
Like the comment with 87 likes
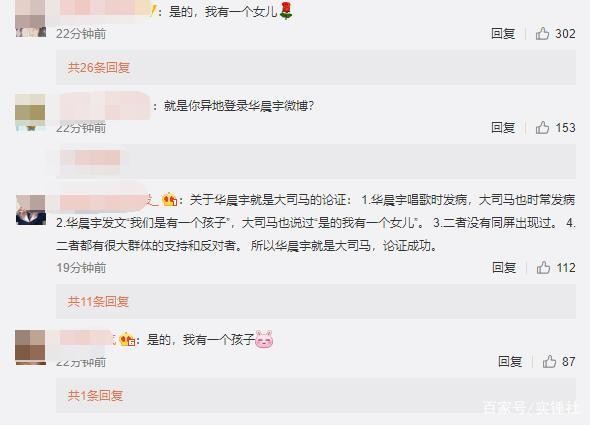(549, 361)
